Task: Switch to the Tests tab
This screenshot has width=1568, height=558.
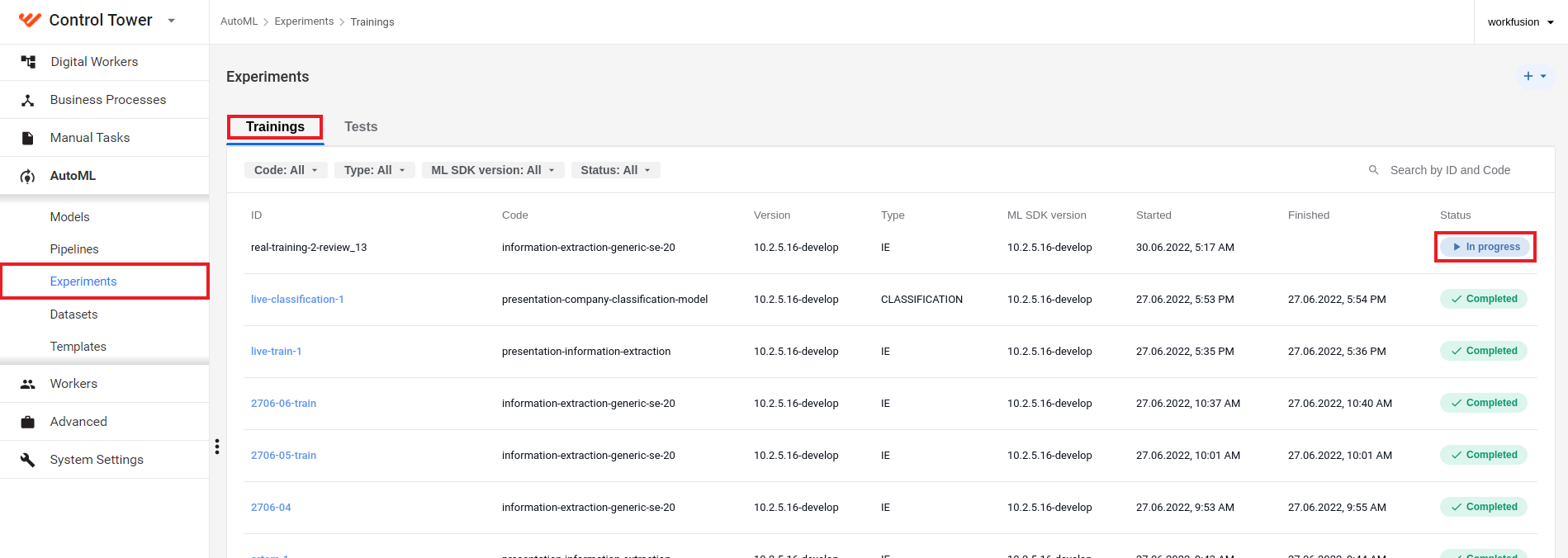Action: (x=361, y=127)
